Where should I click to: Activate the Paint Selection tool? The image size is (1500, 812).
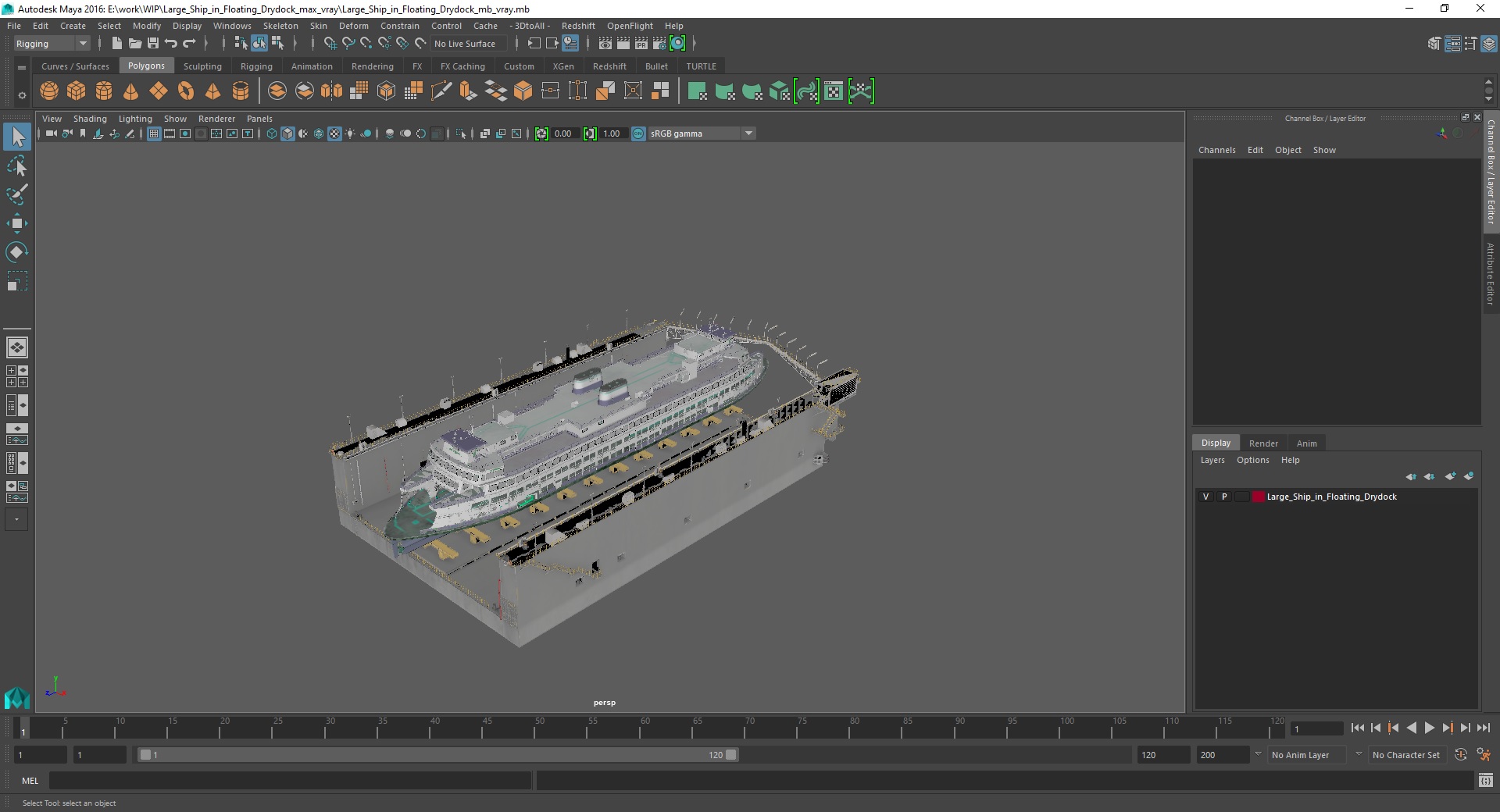tap(17, 194)
